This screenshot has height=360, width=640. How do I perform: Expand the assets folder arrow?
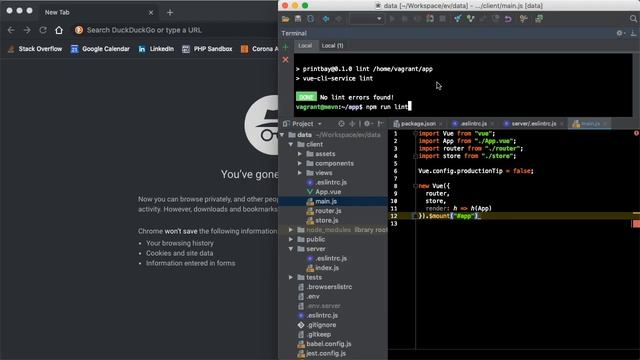click(x=300, y=154)
